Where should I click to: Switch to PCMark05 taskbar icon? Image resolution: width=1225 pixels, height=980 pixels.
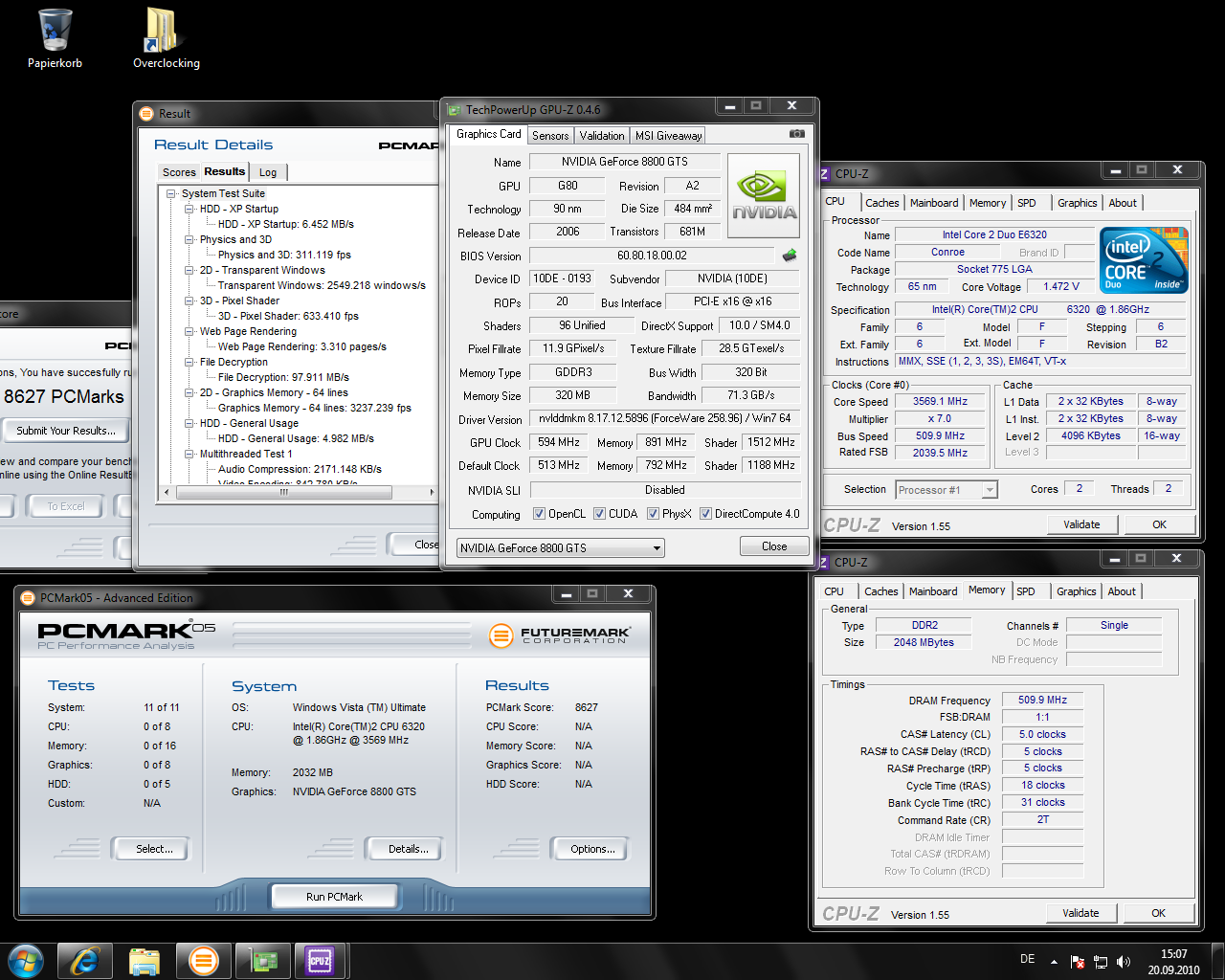[x=204, y=961]
